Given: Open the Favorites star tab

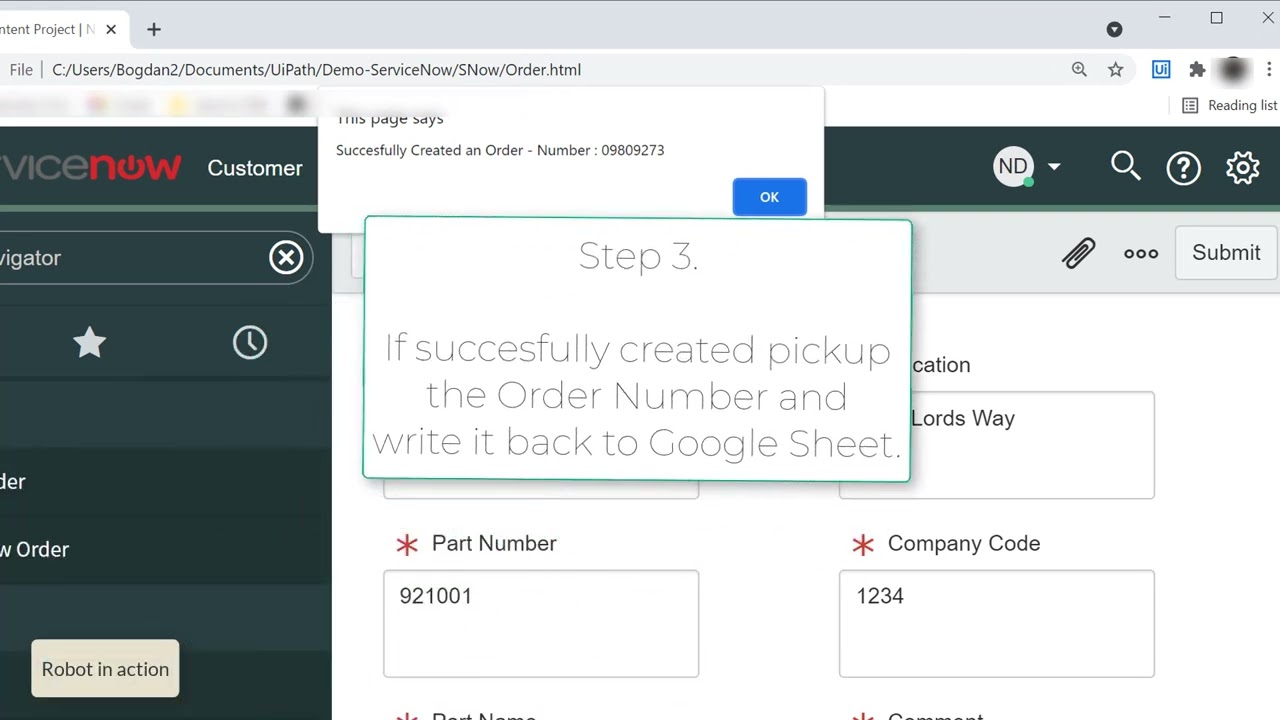Looking at the screenshot, I should 89,343.
